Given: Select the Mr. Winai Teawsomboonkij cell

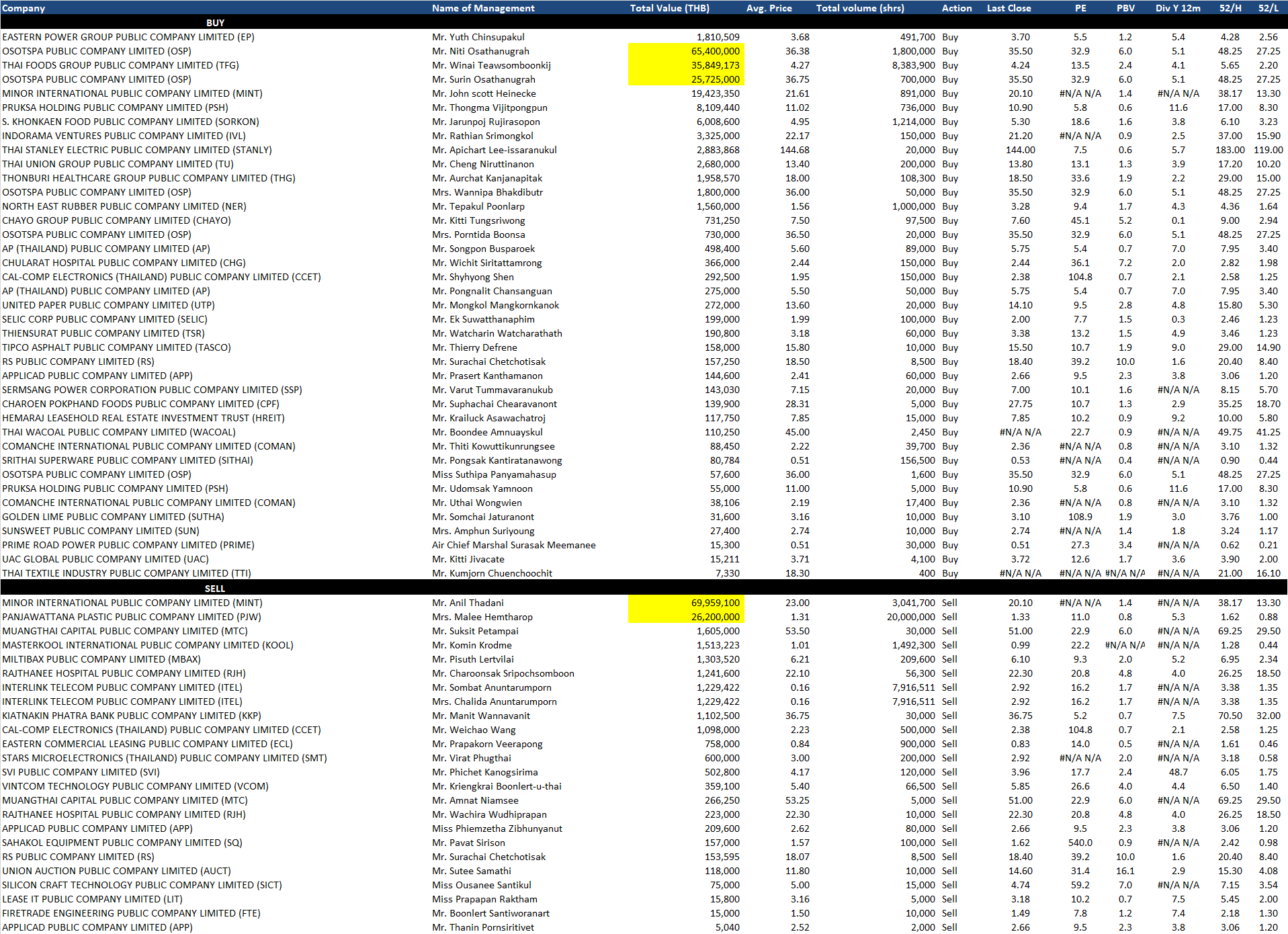Looking at the screenshot, I should point(491,65).
